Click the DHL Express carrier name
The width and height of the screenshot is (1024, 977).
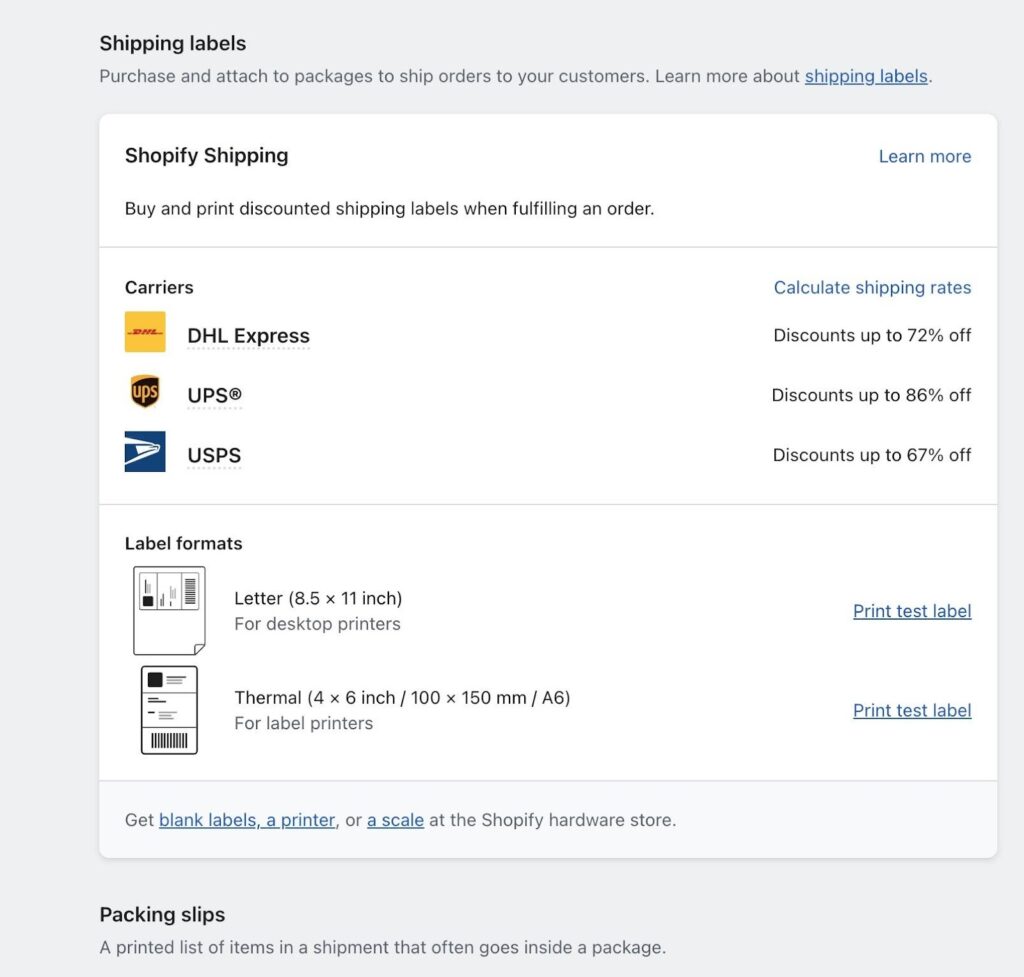pos(248,336)
